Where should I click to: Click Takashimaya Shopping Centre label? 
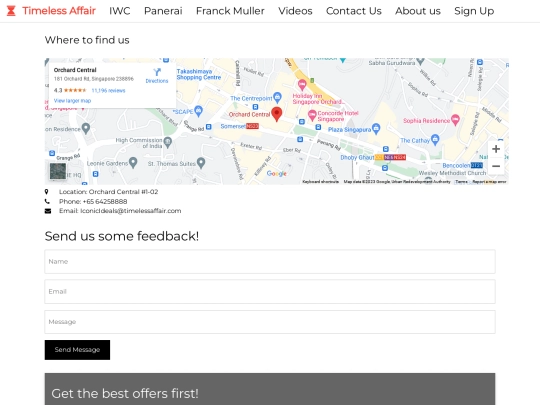(199, 74)
